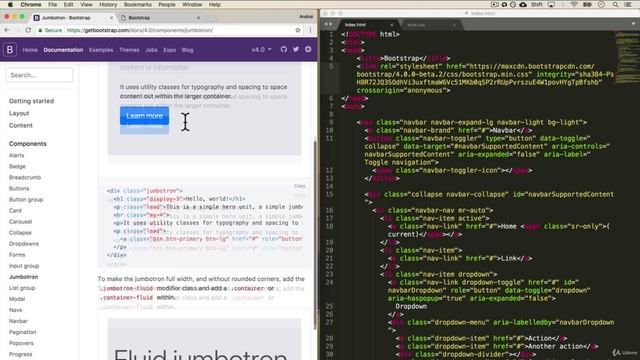This screenshot has width=640, height=360.
Task: Go to List group component page
Action: 22,287
